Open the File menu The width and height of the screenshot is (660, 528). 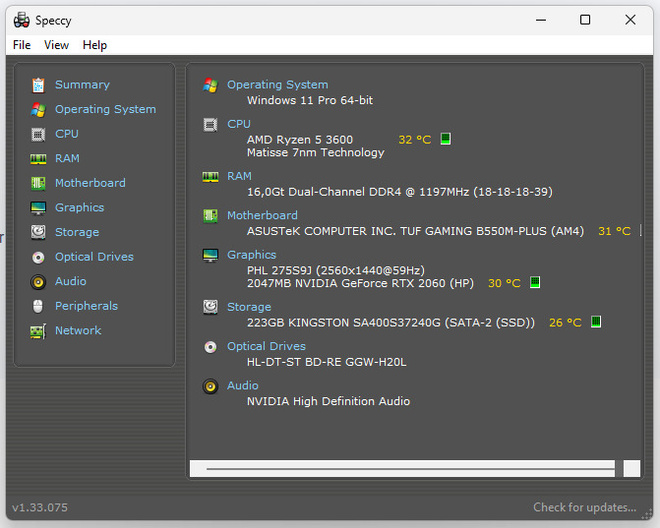pyautogui.click(x=22, y=45)
